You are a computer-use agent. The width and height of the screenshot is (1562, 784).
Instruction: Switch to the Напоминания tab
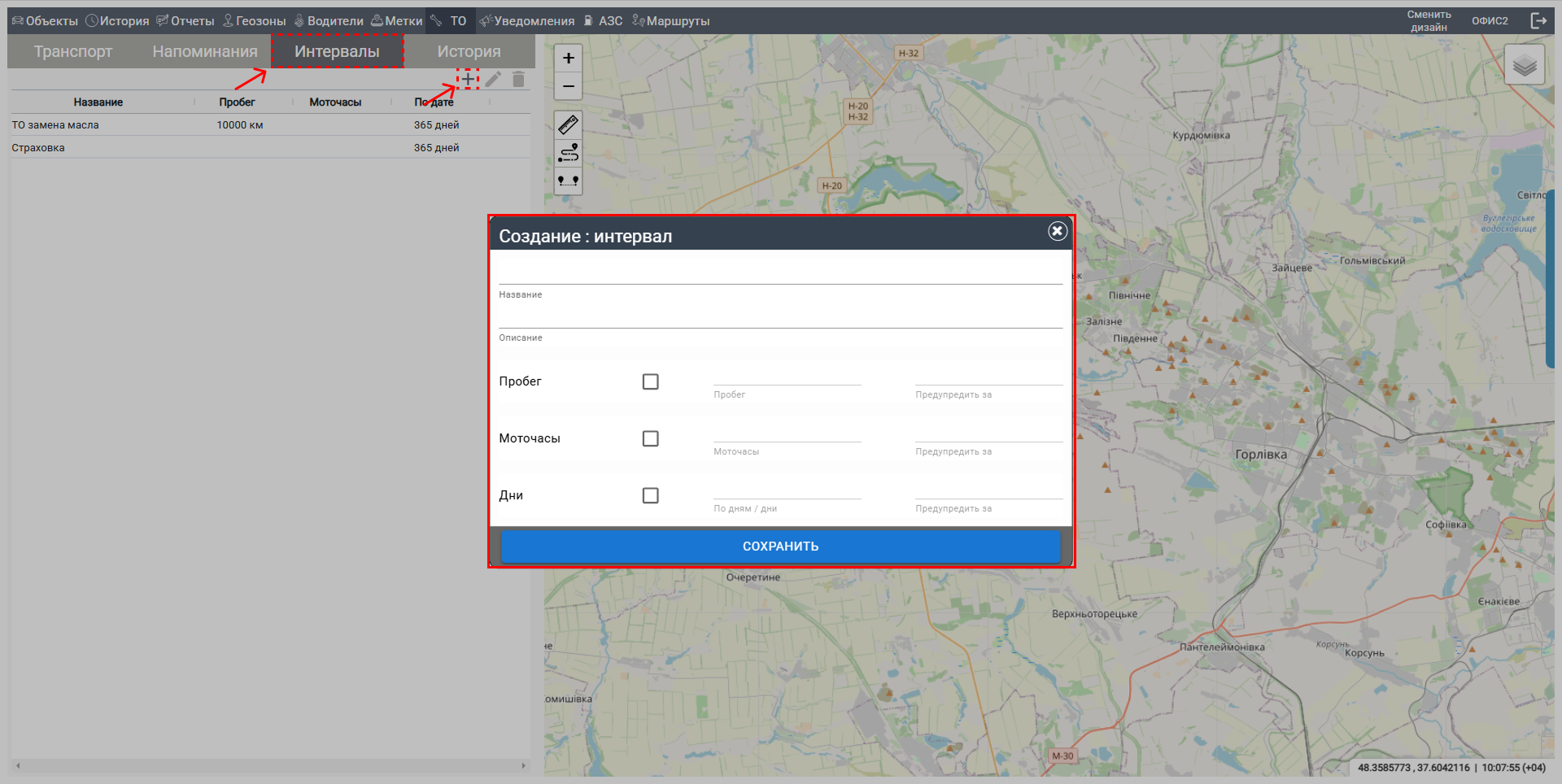coord(205,51)
